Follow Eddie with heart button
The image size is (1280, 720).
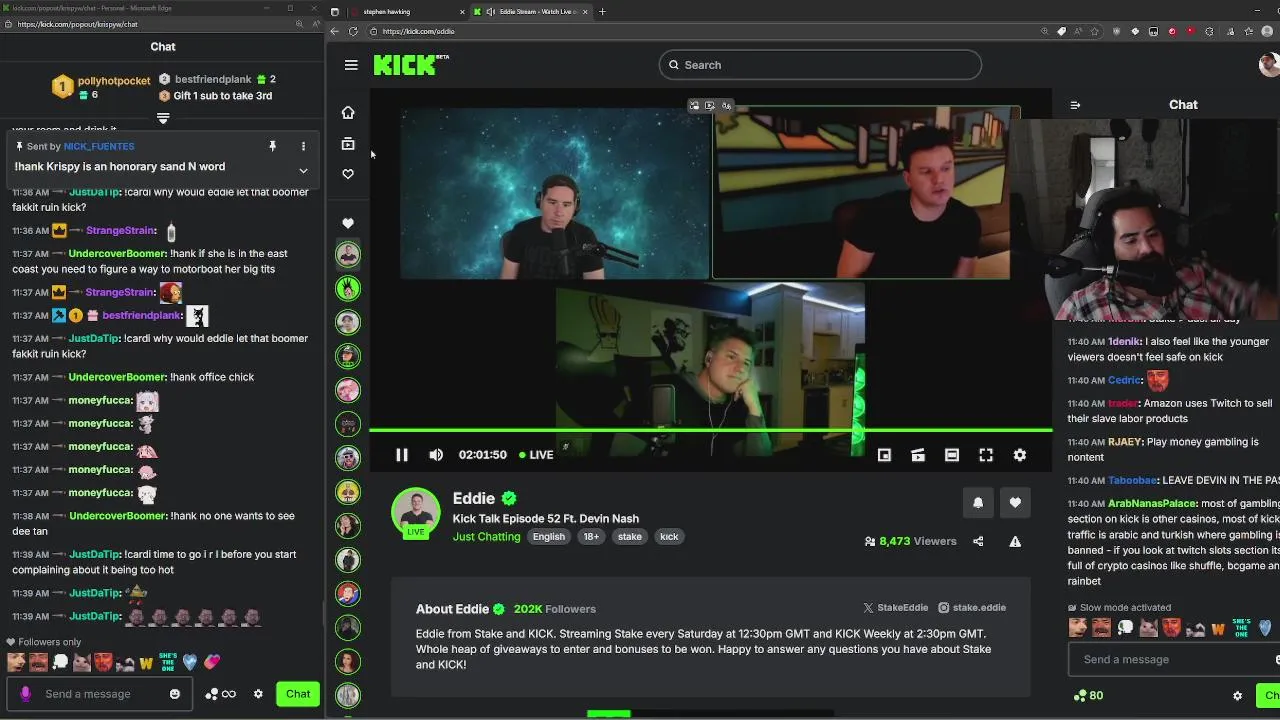[x=1015, y=503]
